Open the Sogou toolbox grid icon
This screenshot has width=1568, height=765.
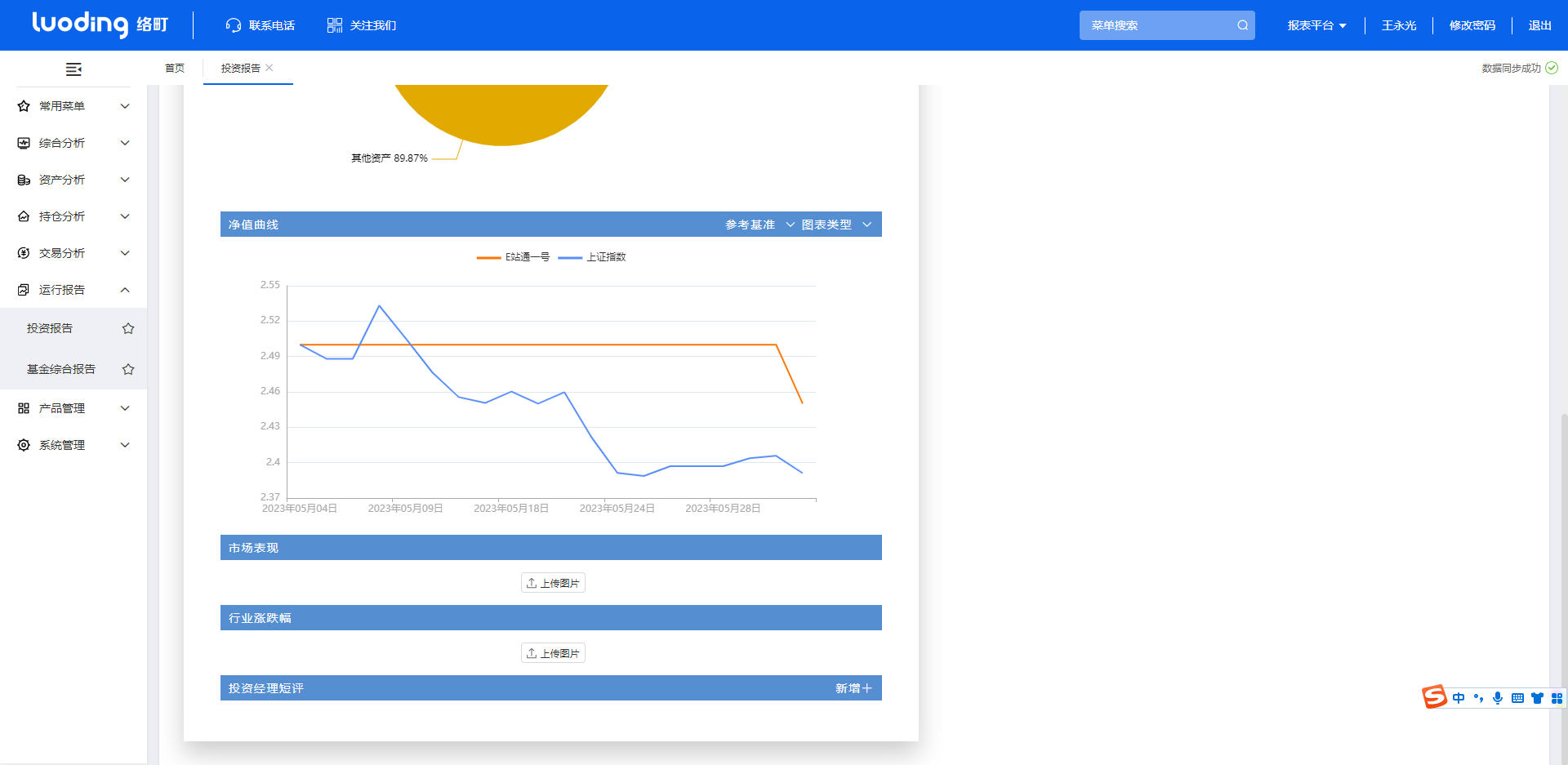pyautogui.click(x=1557, y=698)
